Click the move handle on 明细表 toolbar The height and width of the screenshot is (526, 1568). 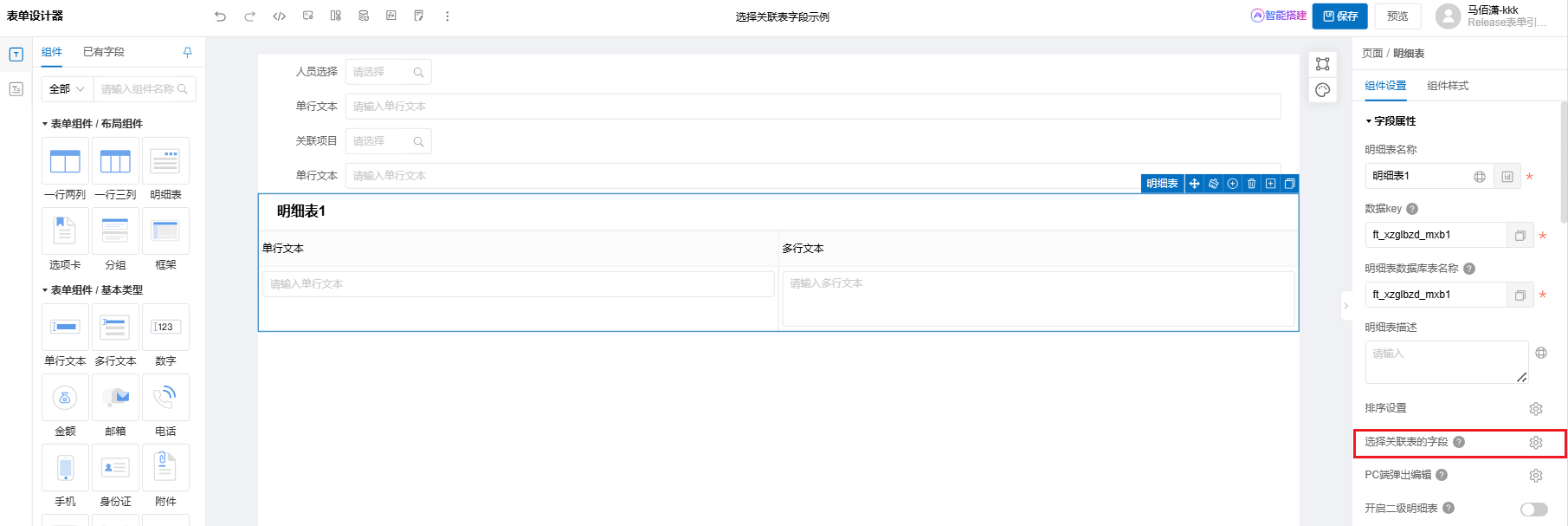click(1194, 184)
